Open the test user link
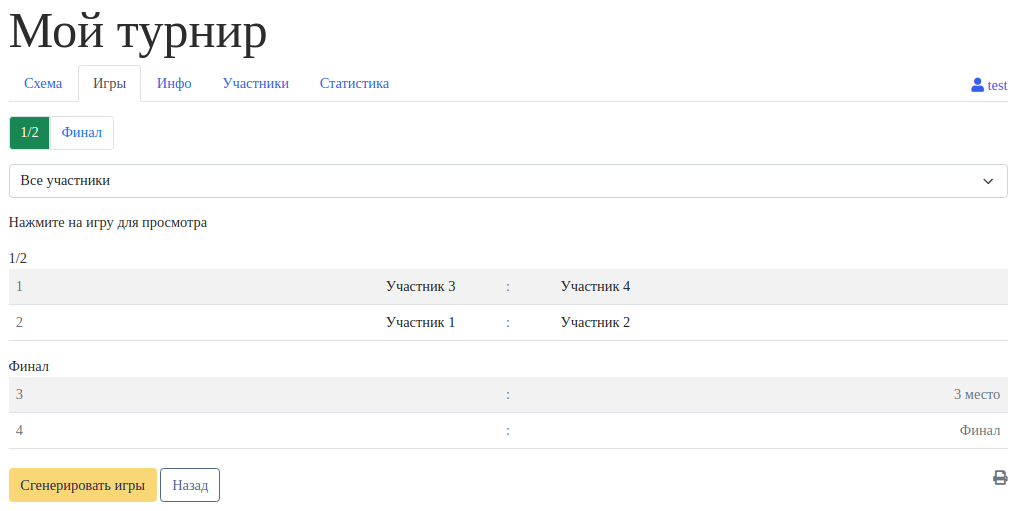 tap(997, 86)
